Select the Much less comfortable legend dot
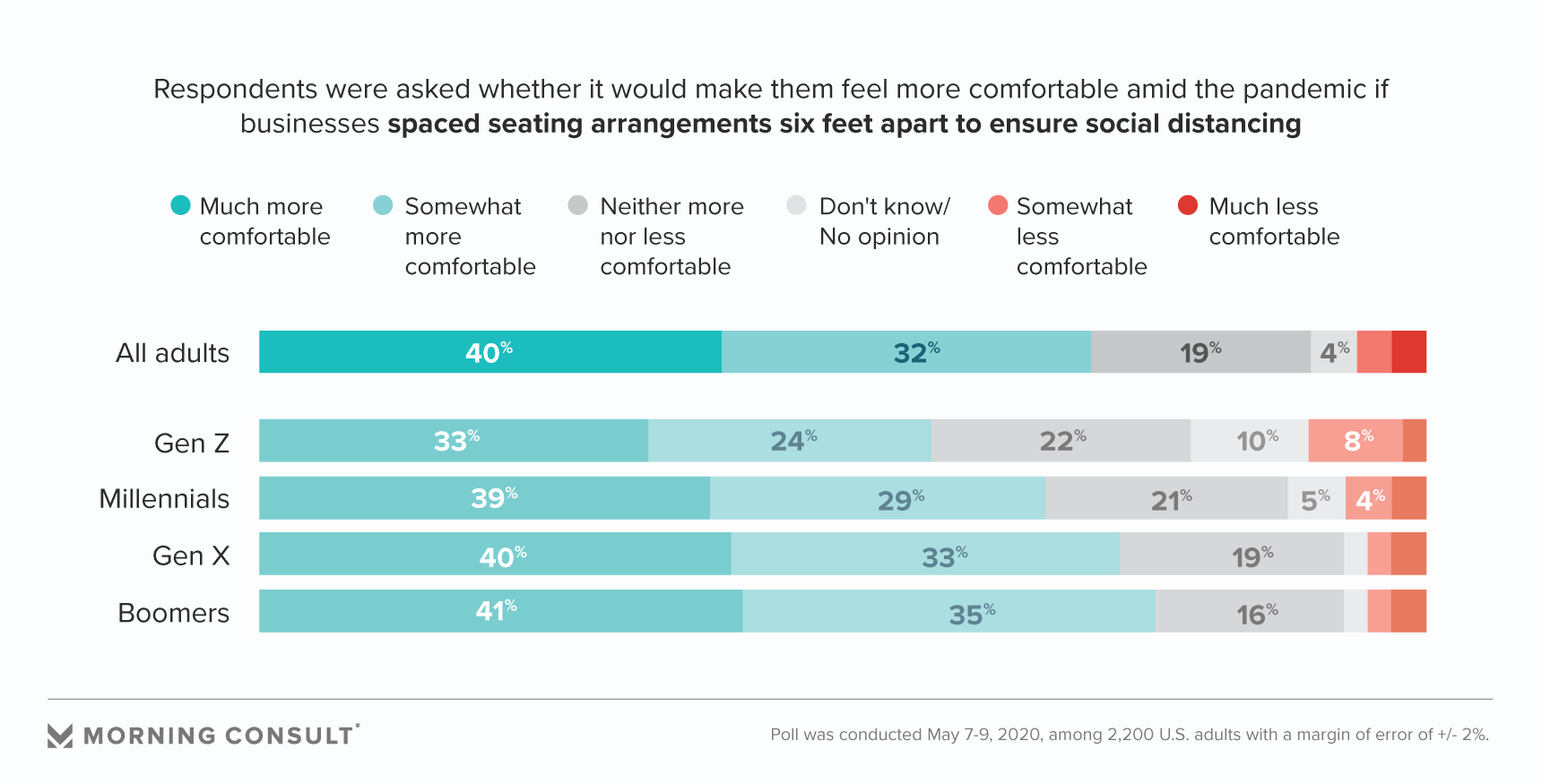The image size is (1542, 784). (1188, 205)
